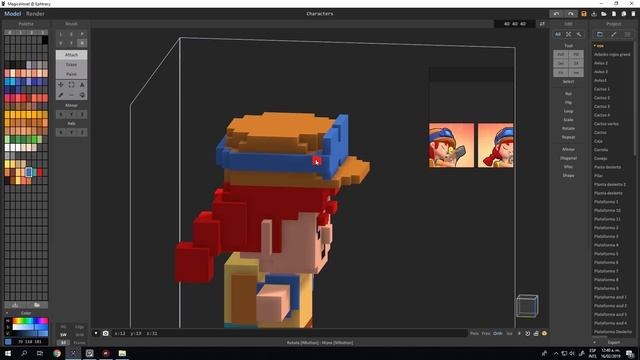
Task: Select the paint bucket fill tool
Action: tap(82, 95)
